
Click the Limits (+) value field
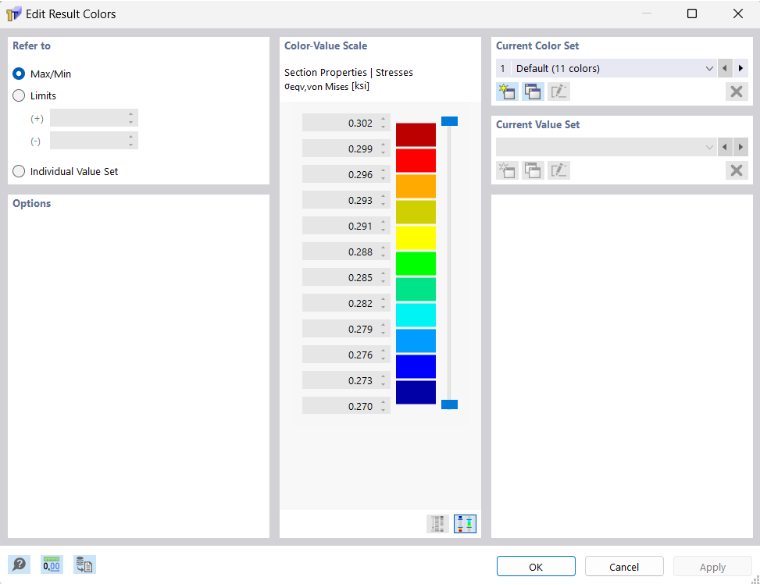click(x=94, y=118)
